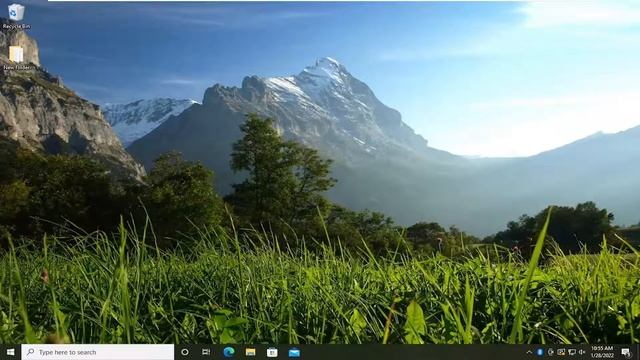Open File Explorer from the taskbar

(250, 352)
